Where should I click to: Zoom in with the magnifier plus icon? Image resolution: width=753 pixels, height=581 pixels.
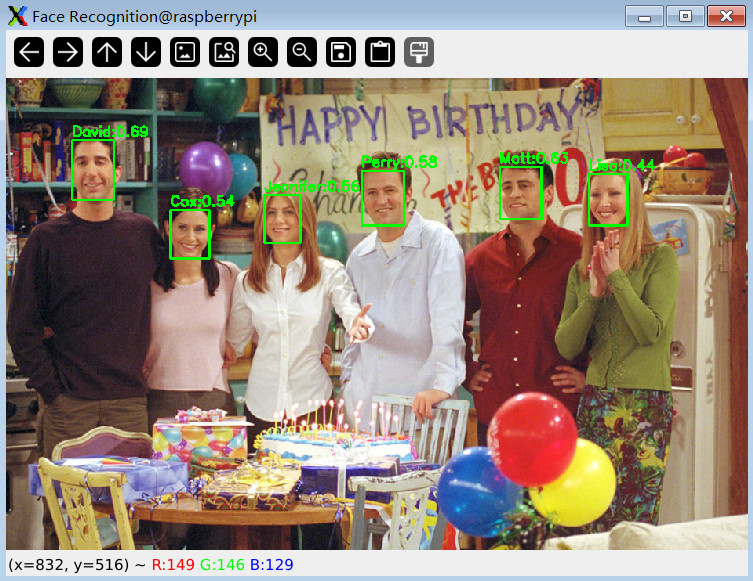pyautogui.click(x=263, y=52)
